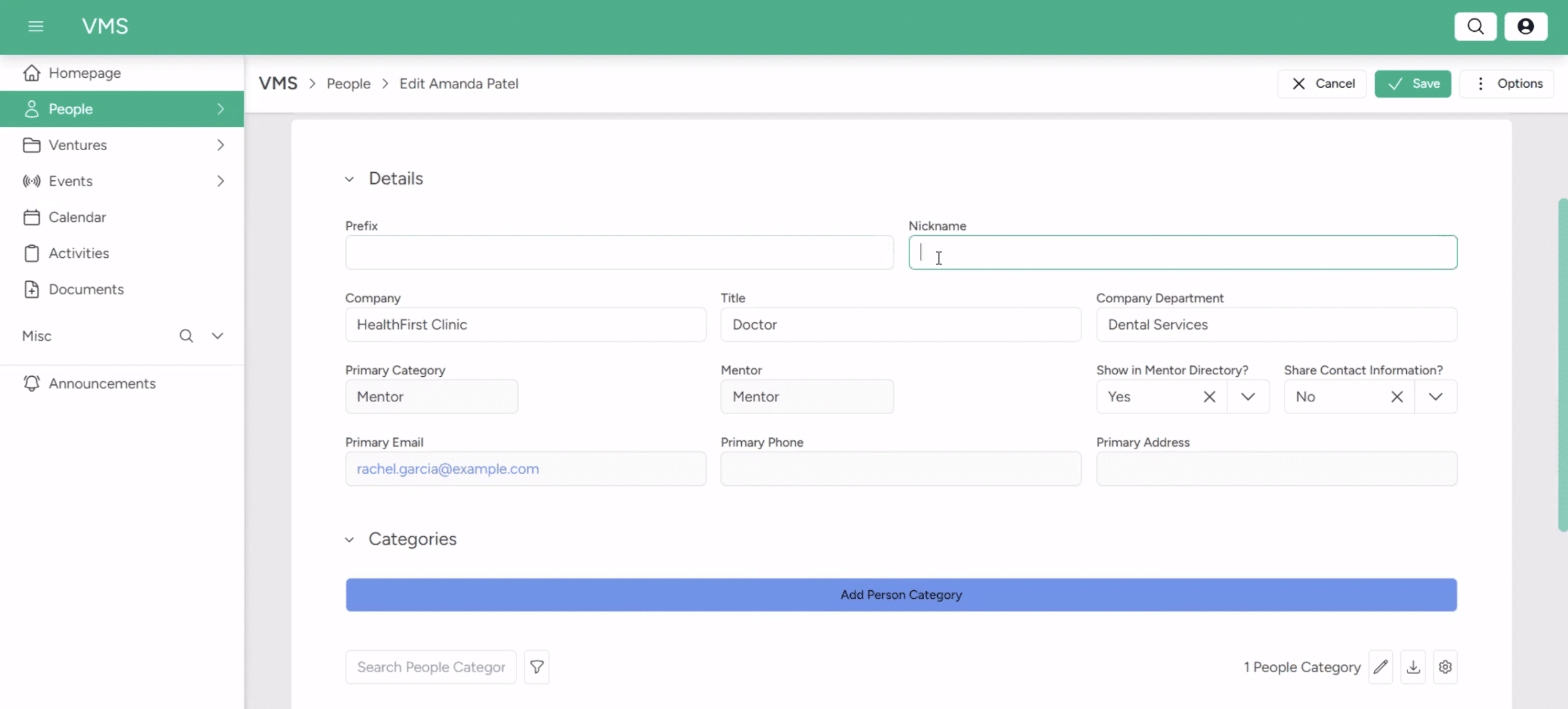Collapse the Details section

click(349, 178)
